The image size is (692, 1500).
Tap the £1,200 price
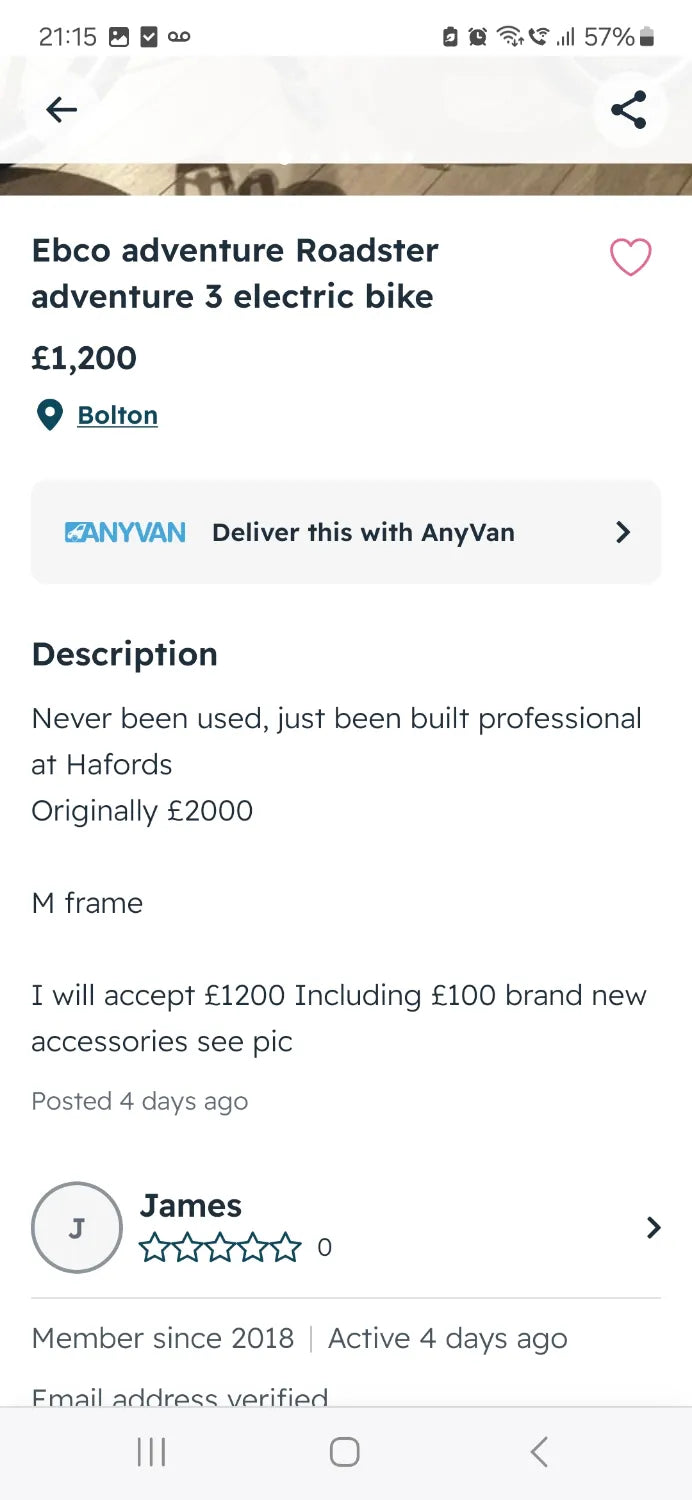(84, 358)
